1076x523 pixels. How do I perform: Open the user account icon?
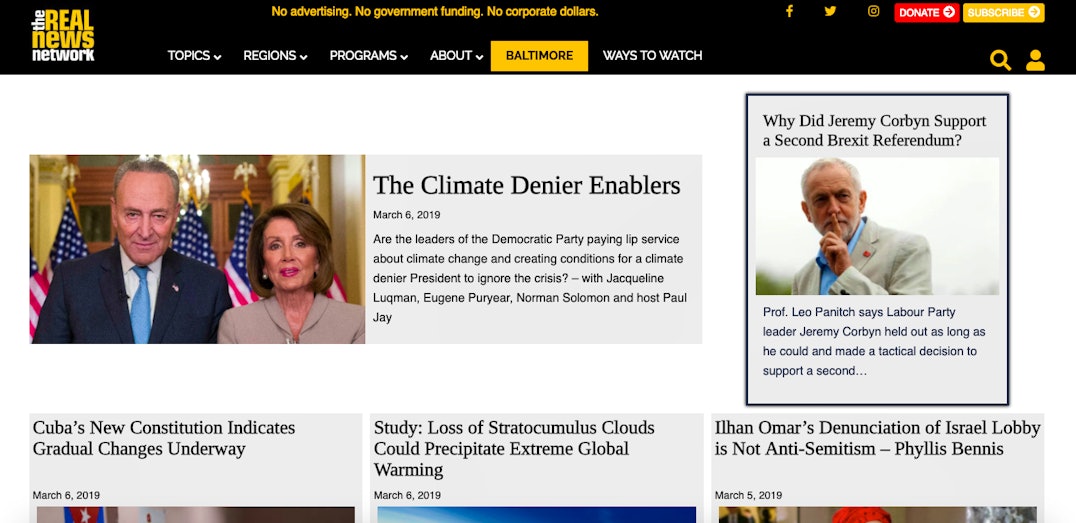(x=1035, y=60)
